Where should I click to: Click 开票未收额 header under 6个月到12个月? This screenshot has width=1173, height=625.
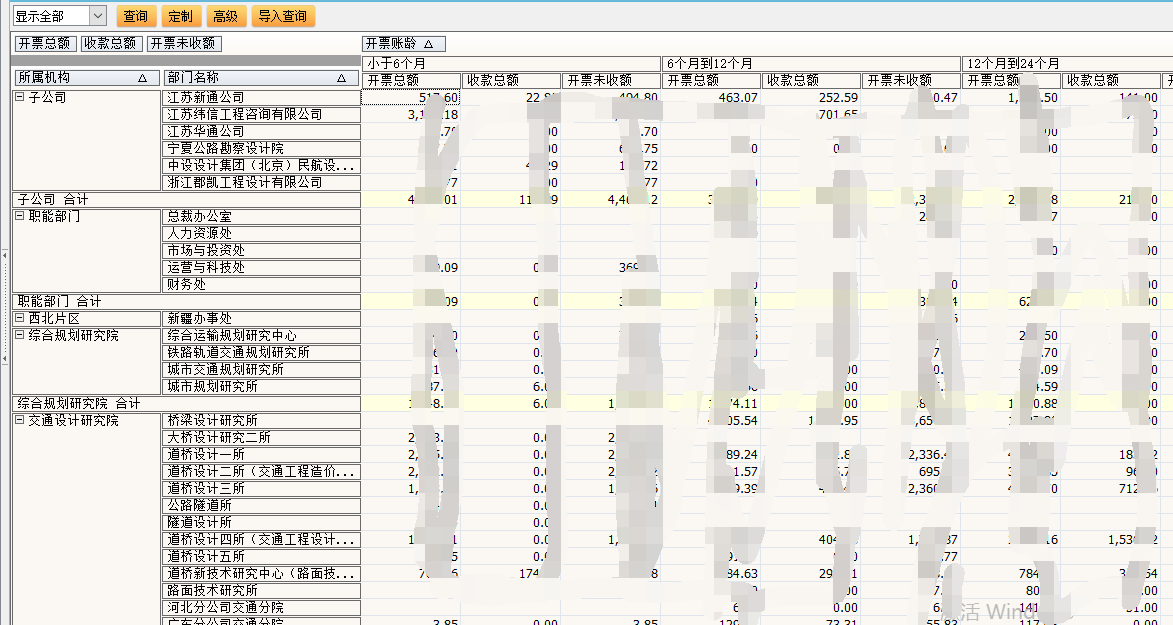[911, 80]
